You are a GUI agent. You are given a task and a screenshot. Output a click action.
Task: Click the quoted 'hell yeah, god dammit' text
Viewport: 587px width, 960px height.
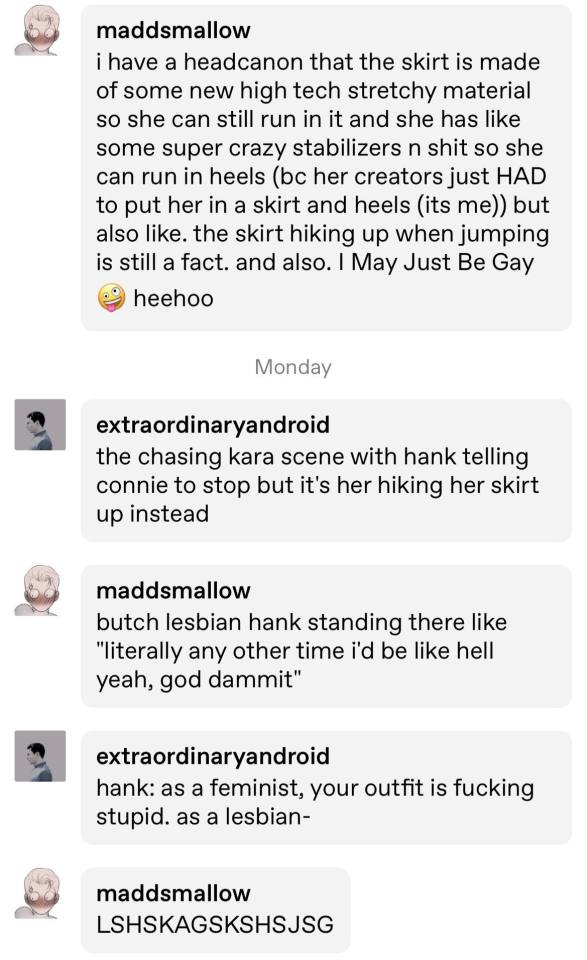[x=295, y=665]
